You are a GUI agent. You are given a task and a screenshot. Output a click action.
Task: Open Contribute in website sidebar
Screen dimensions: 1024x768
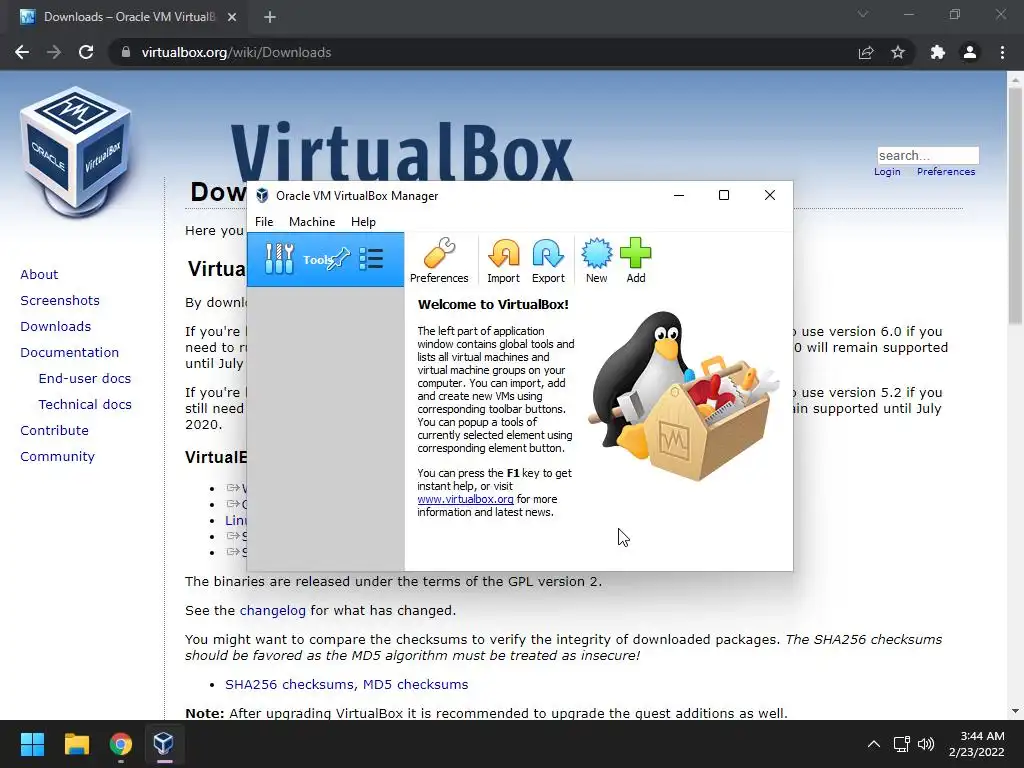(54, 431)
